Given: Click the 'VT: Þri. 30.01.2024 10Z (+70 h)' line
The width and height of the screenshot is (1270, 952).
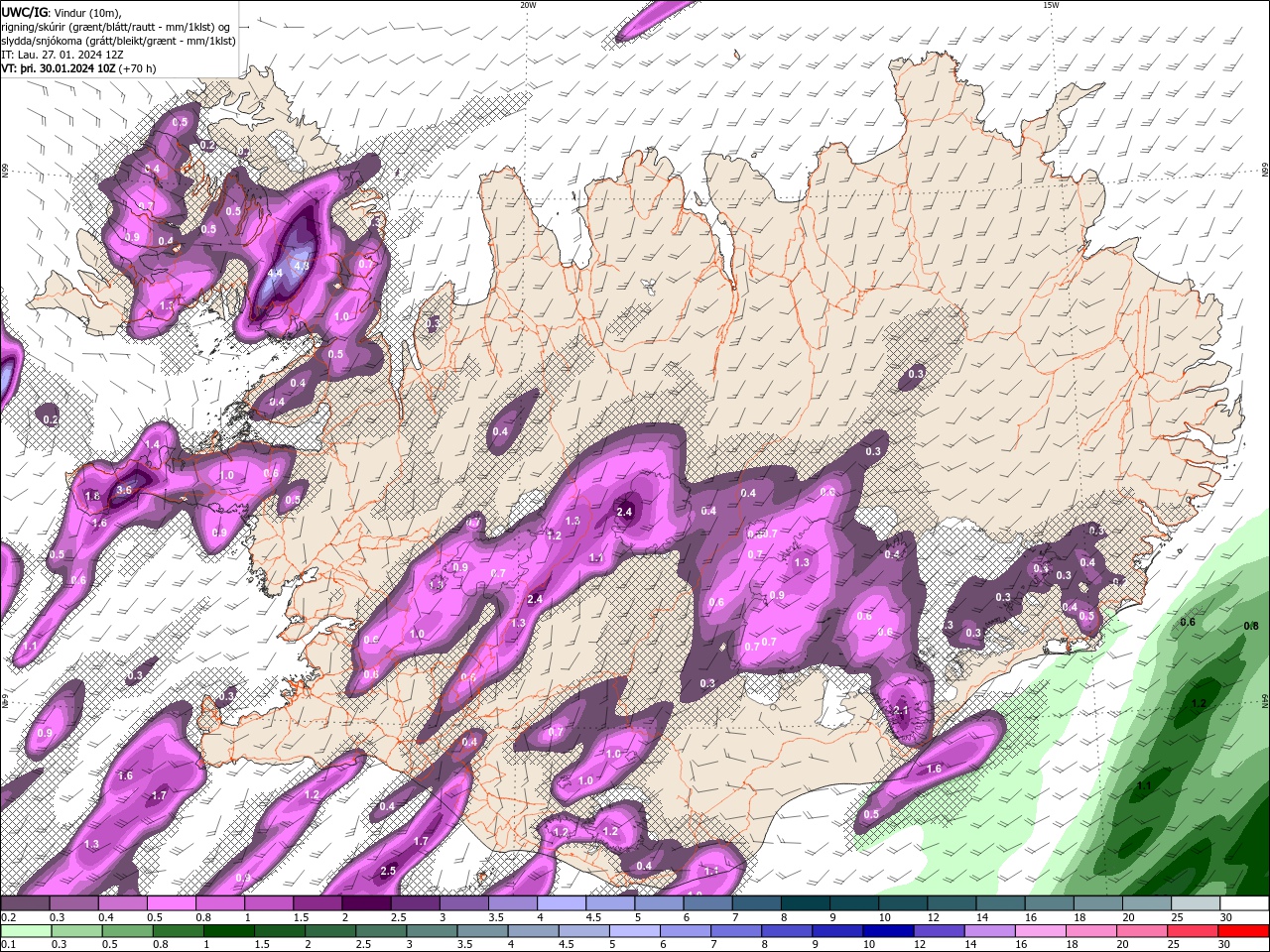Looking at the screenshot, I should pos(78,68).
